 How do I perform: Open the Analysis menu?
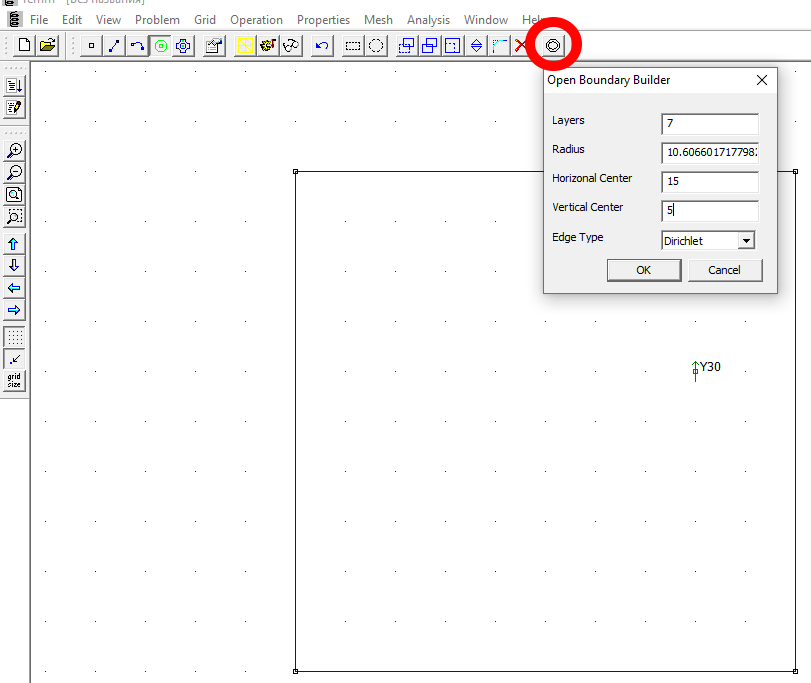(428, 20)
